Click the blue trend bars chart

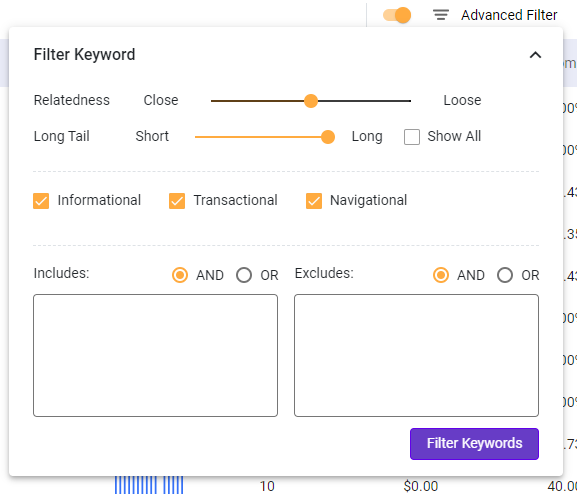point(149,485)
